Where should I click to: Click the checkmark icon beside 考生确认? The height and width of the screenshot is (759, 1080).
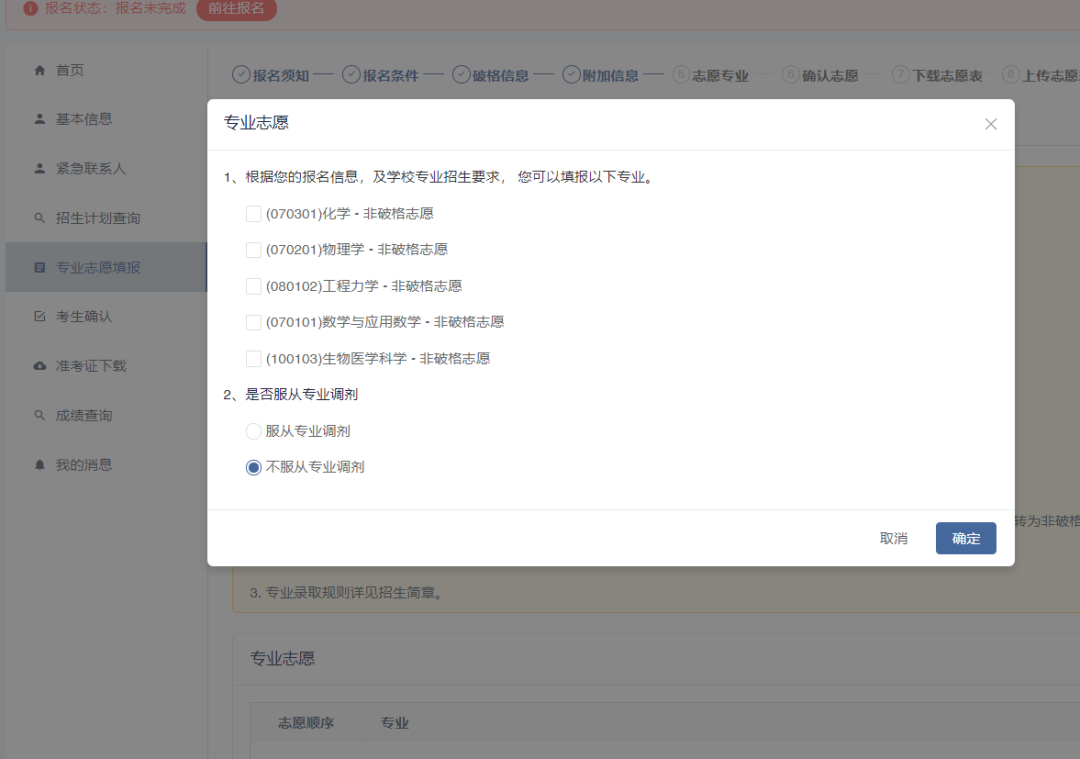click(40, 316)
